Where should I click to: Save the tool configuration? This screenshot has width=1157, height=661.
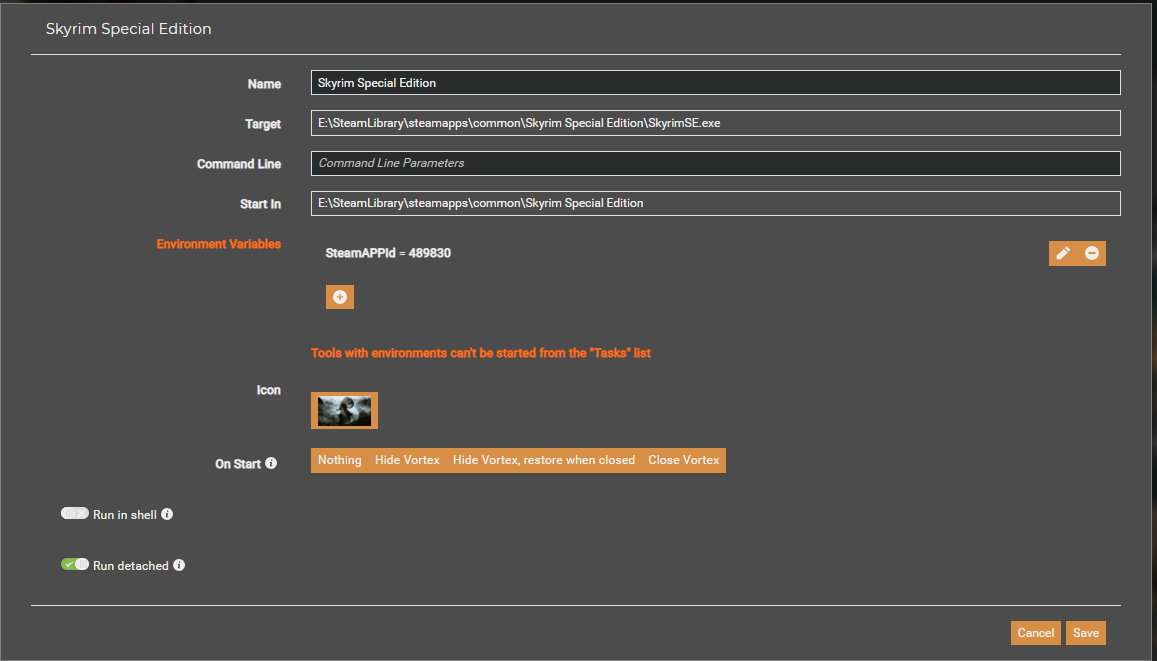click(1085, 633)
